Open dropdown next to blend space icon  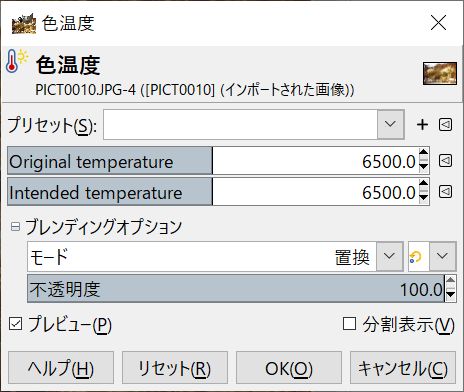(x=442, y=256)
